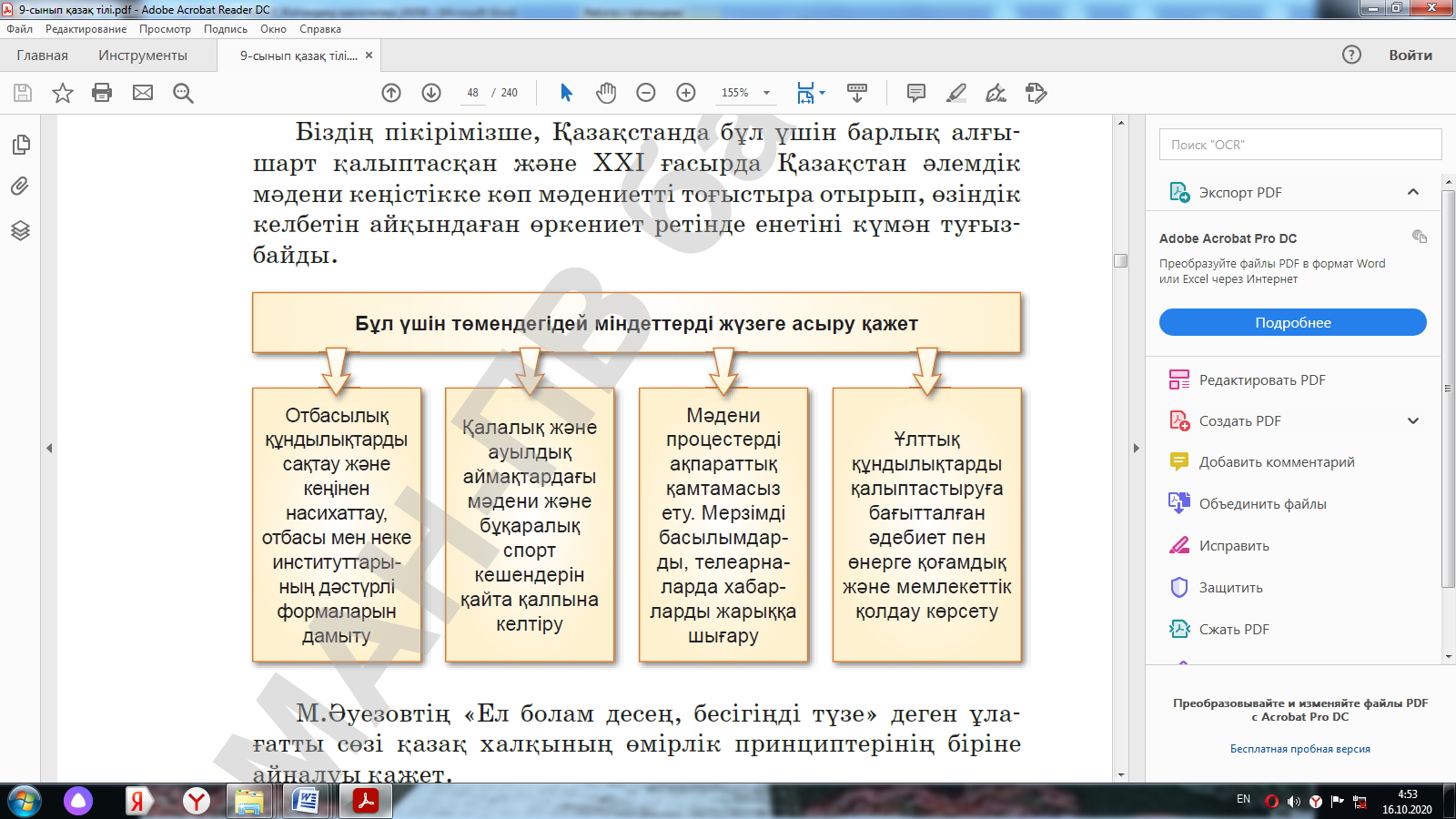1456x819 pixels.
Task: Add bookmark with the star icon
Action: (x=62, y=93)
